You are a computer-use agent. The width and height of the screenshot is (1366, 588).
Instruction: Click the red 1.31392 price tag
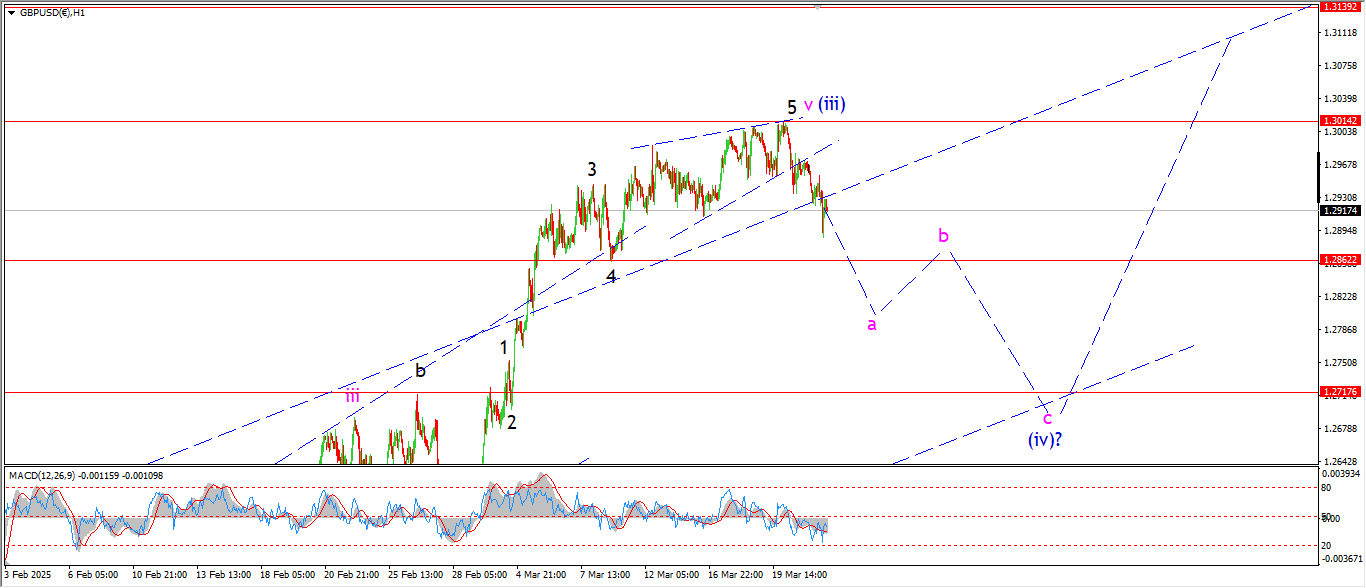coord(1338,6)
